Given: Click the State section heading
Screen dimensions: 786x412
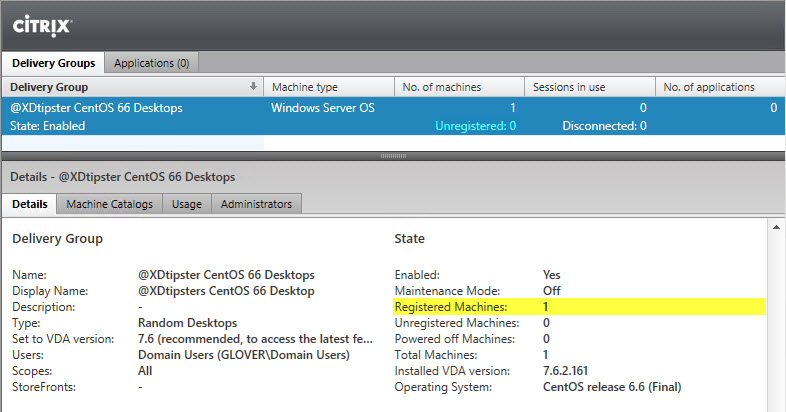Looking at the screenshot, I should [x=410, y=239].
